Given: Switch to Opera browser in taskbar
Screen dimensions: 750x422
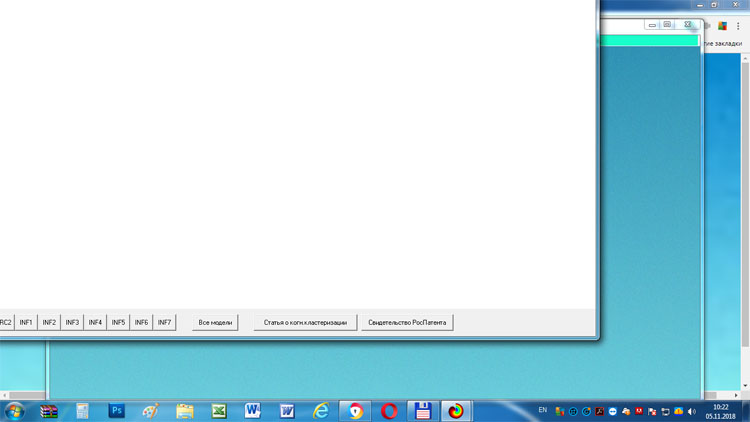Looking at the screenshot, I should point(389,411).
